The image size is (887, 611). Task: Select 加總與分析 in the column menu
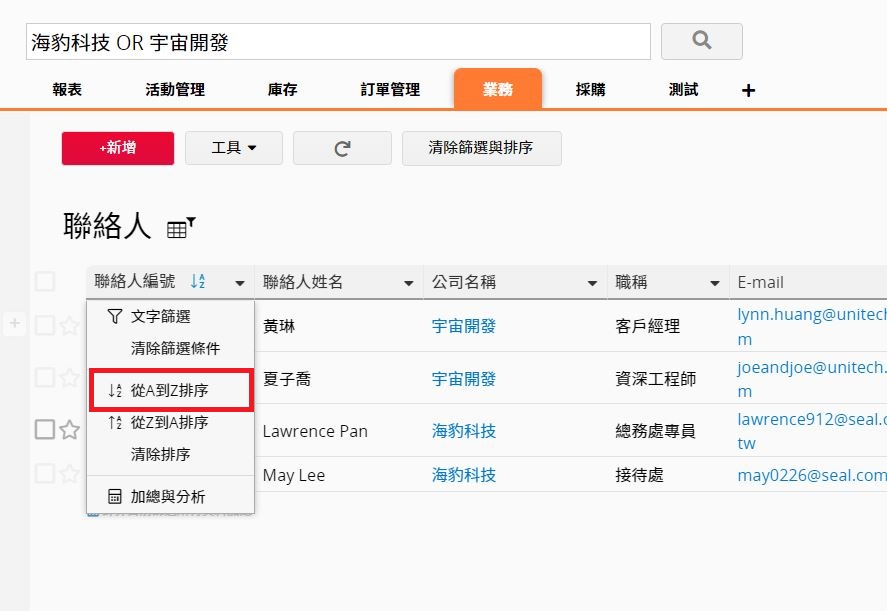pyautogui.click(x=168, y=496)
